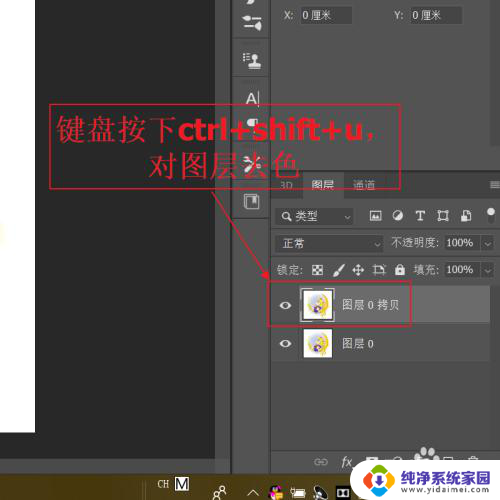Click the 不透明度 100% value field

click(463, 243)
